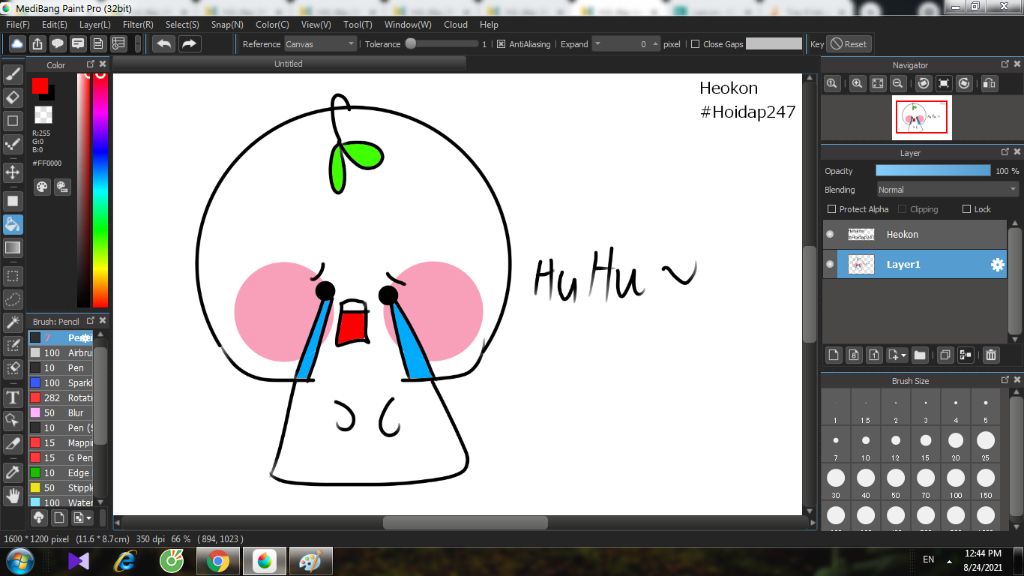Open Google Chrome from taskbar
The width and height of the screenshot is (1024, 576).
217,562
